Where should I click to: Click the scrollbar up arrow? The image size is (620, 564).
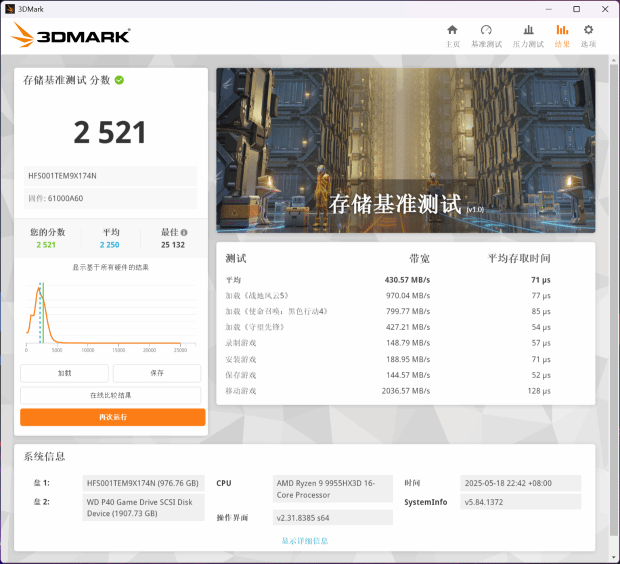click(x=614, y=61)
